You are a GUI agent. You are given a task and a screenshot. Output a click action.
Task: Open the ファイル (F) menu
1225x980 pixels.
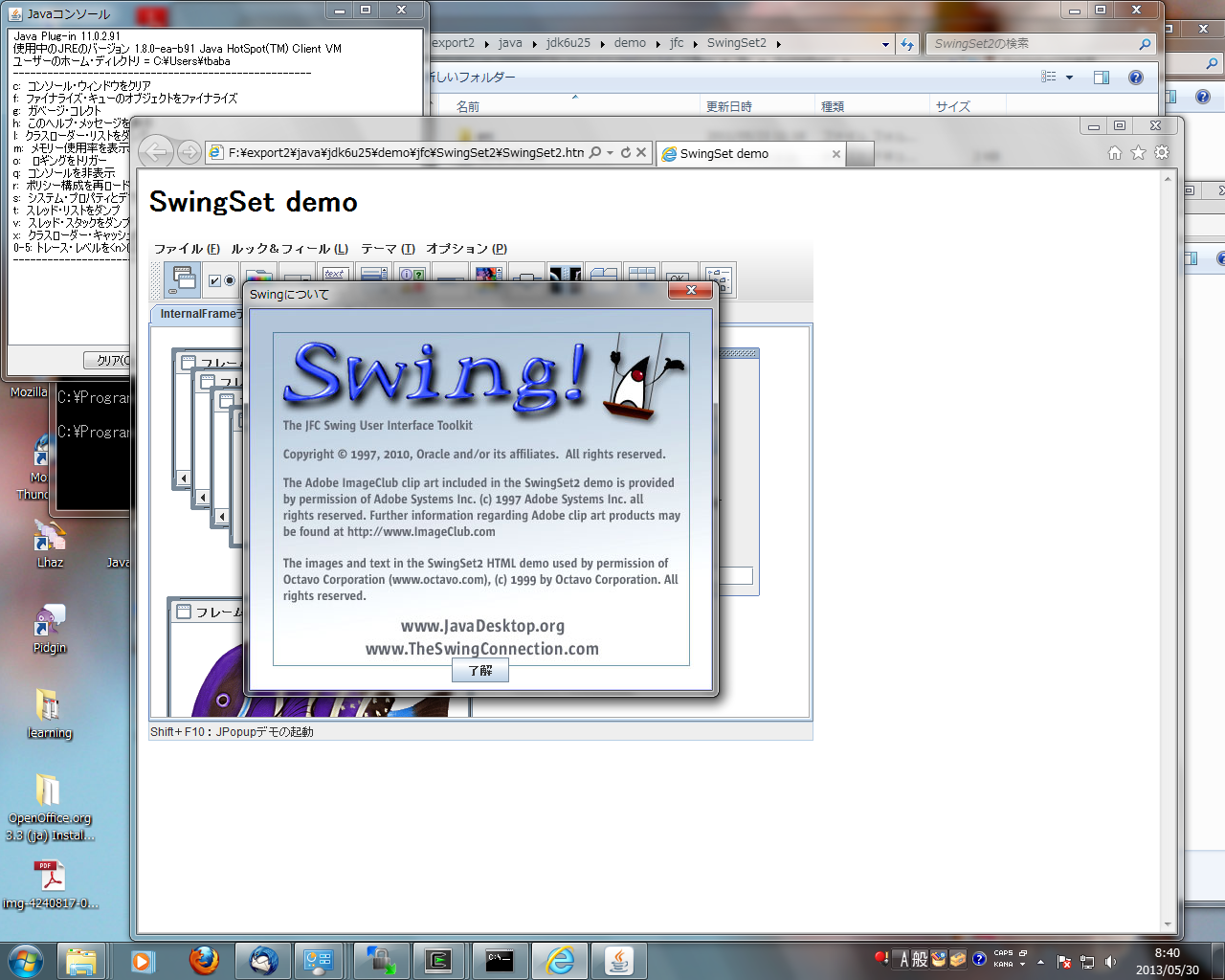pos(187,249)
